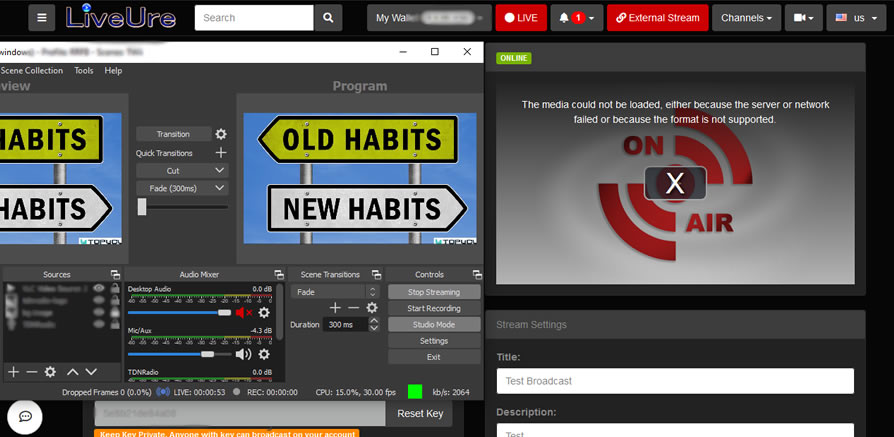Image resolution: width=894 pixels, height=437 pixels.
Task: Decrease Duration with down stepper arrow
Action: pyautogui.click(x=374, y=329)
